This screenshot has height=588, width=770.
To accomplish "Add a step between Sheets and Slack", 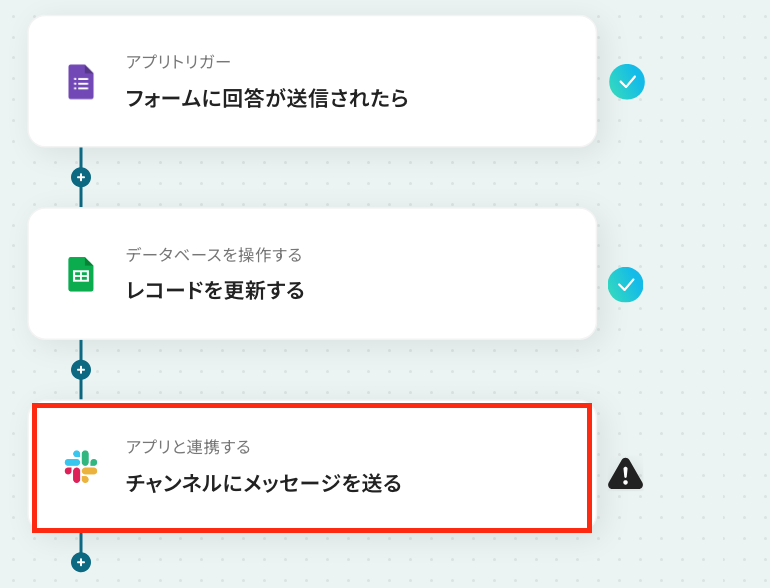I will coord(81,370).
